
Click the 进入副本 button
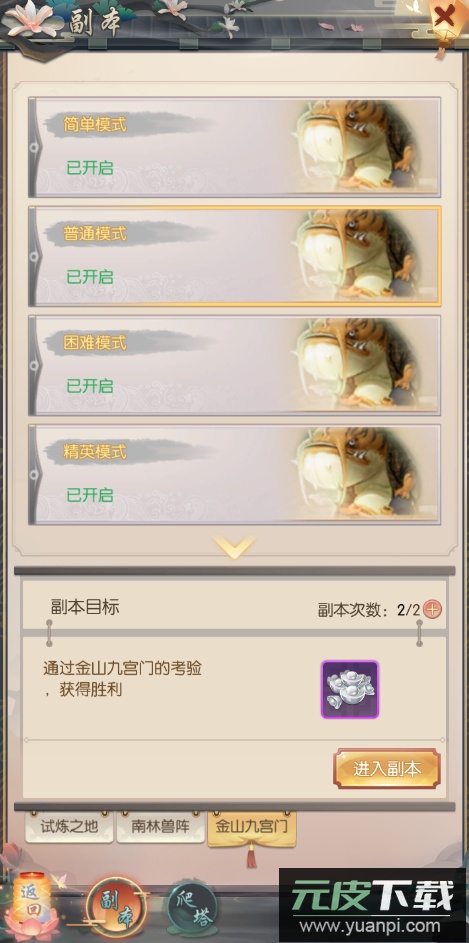(387, 769)
